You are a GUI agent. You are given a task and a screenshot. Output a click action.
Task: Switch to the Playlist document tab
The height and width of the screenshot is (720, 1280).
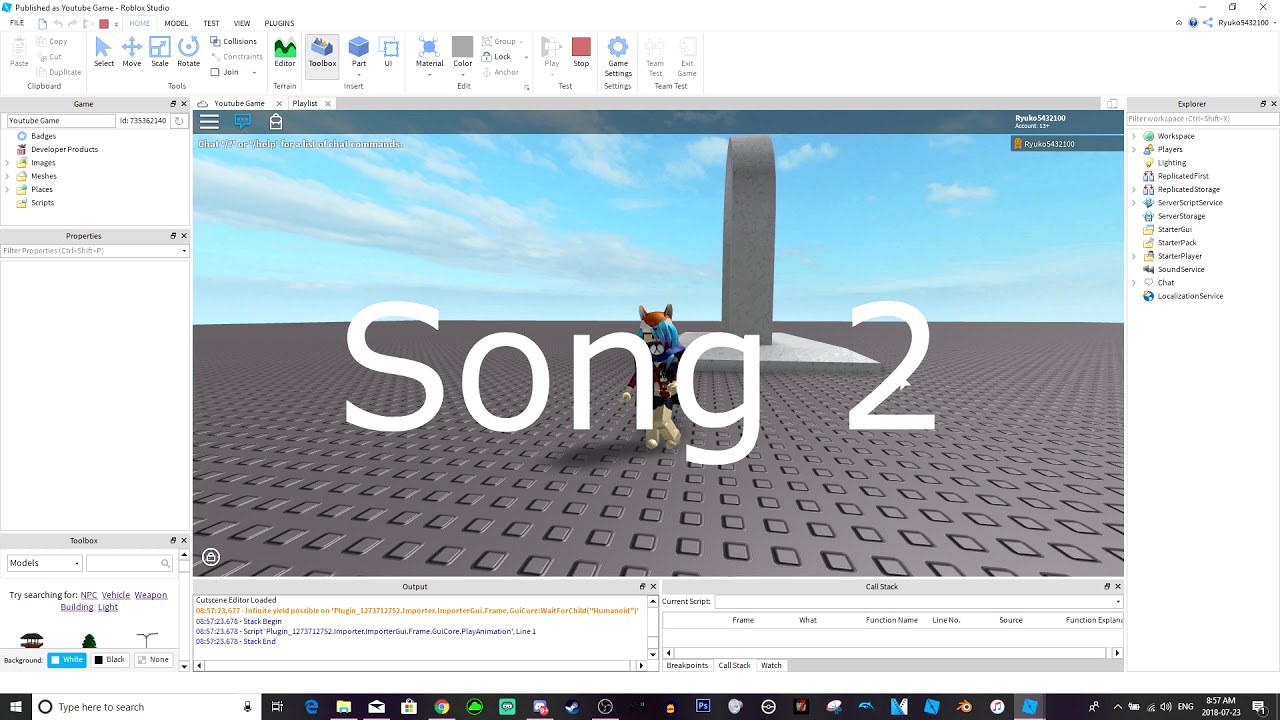304,103
